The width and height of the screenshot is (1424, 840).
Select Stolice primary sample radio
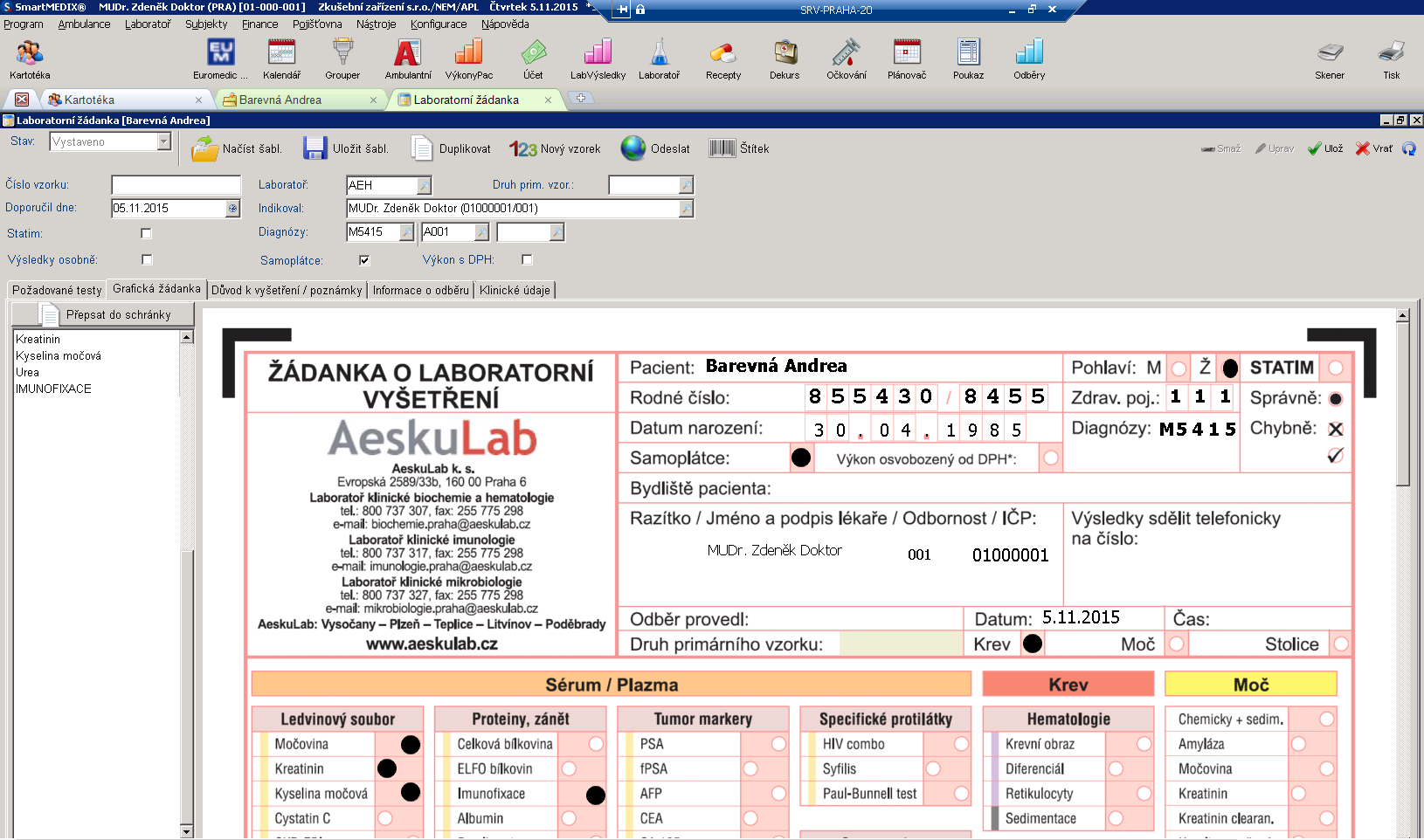tap(1340, 644)
